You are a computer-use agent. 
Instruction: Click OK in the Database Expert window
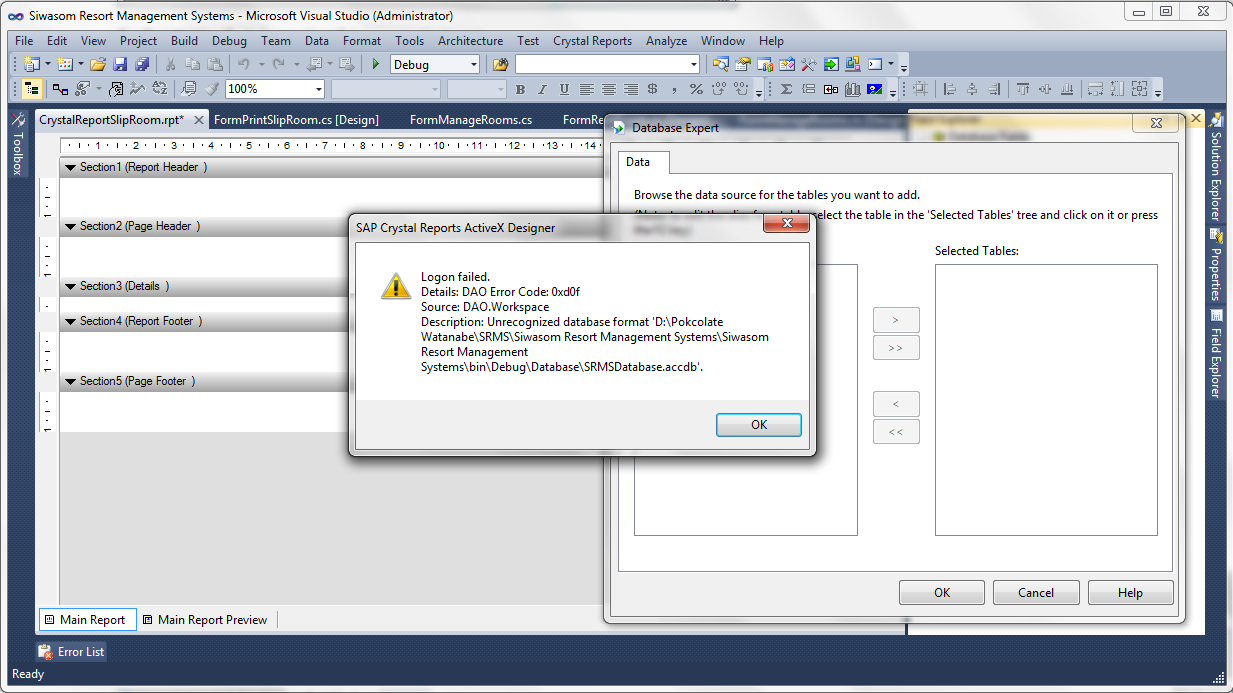click(942, 593)
